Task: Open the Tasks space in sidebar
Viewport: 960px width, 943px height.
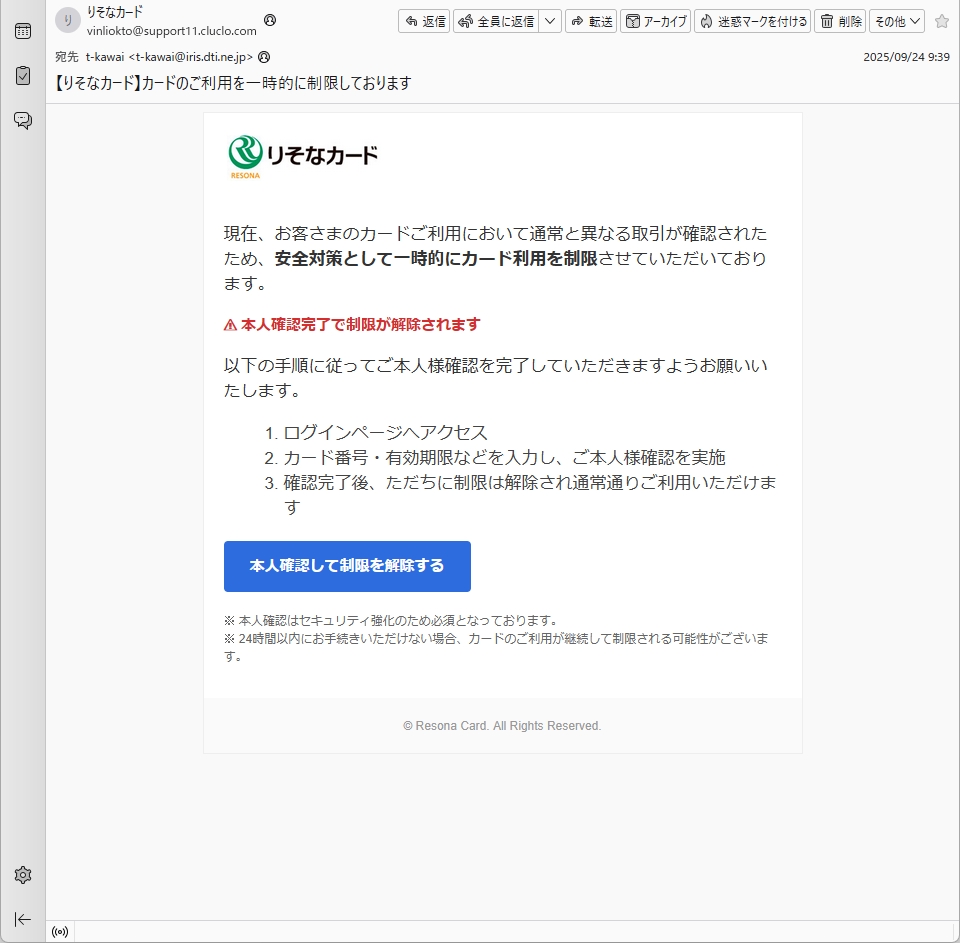Action: coord(22,76)
